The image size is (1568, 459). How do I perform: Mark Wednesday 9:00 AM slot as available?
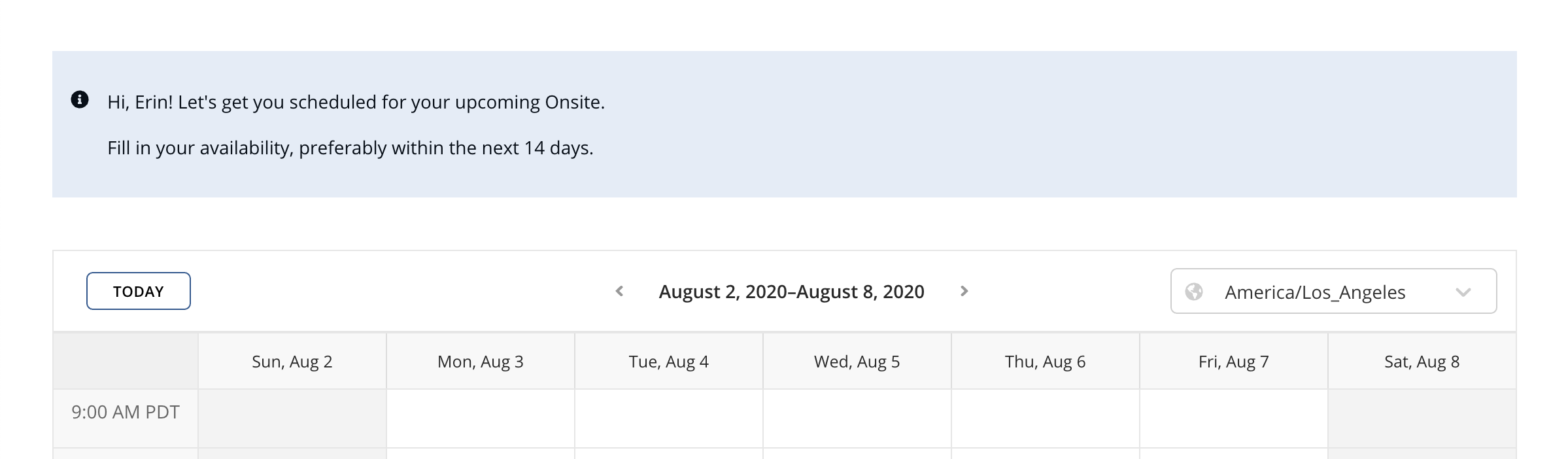coord(857,418)
